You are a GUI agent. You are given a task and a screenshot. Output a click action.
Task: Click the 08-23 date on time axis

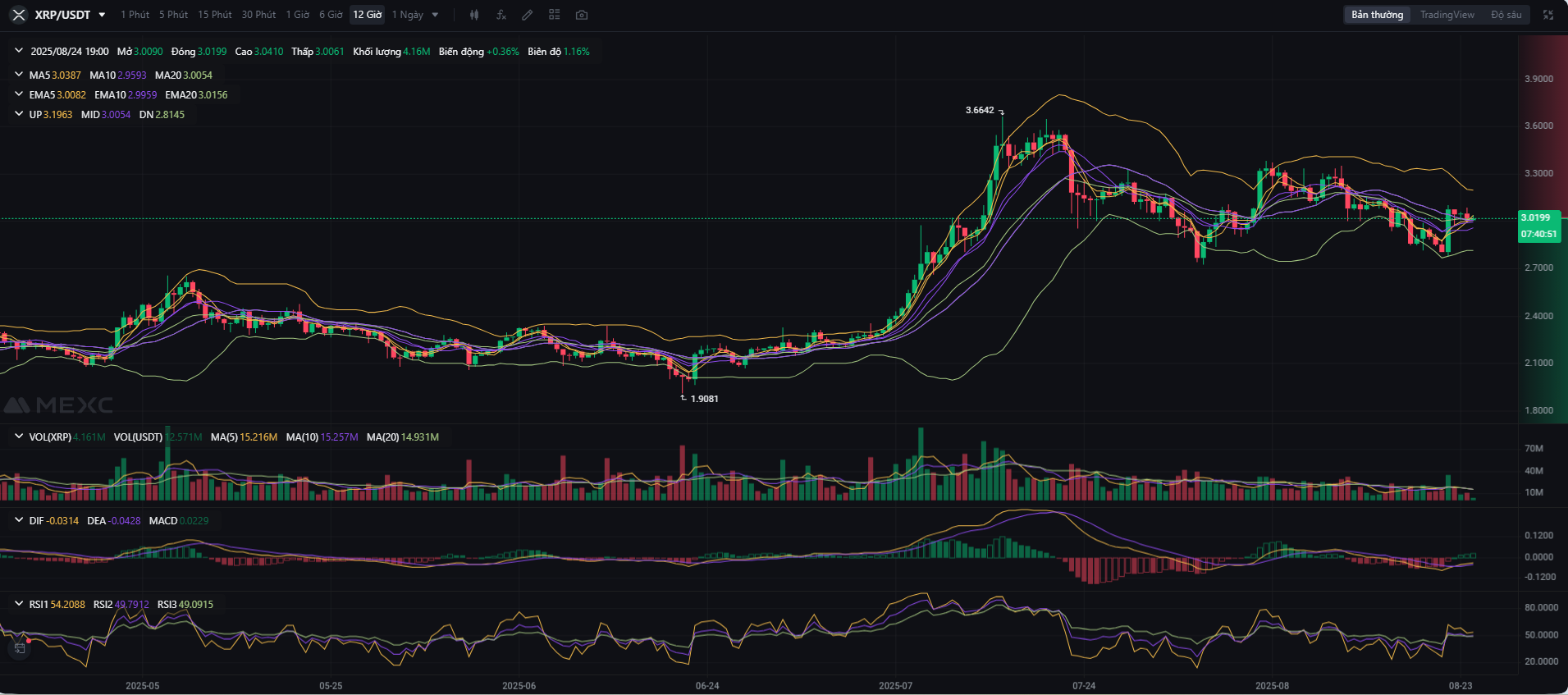[x=1461, y=685]
